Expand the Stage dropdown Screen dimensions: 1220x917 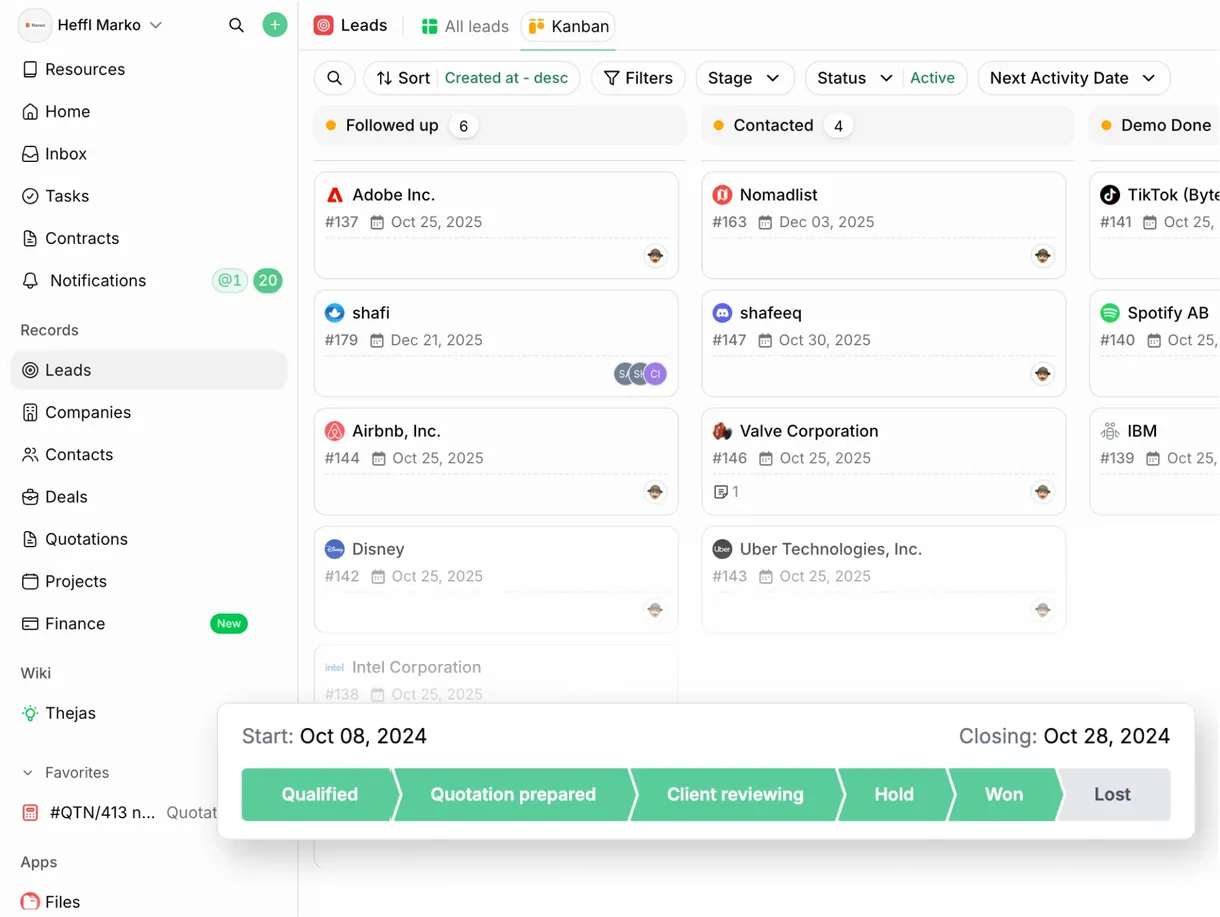[744, 78]
